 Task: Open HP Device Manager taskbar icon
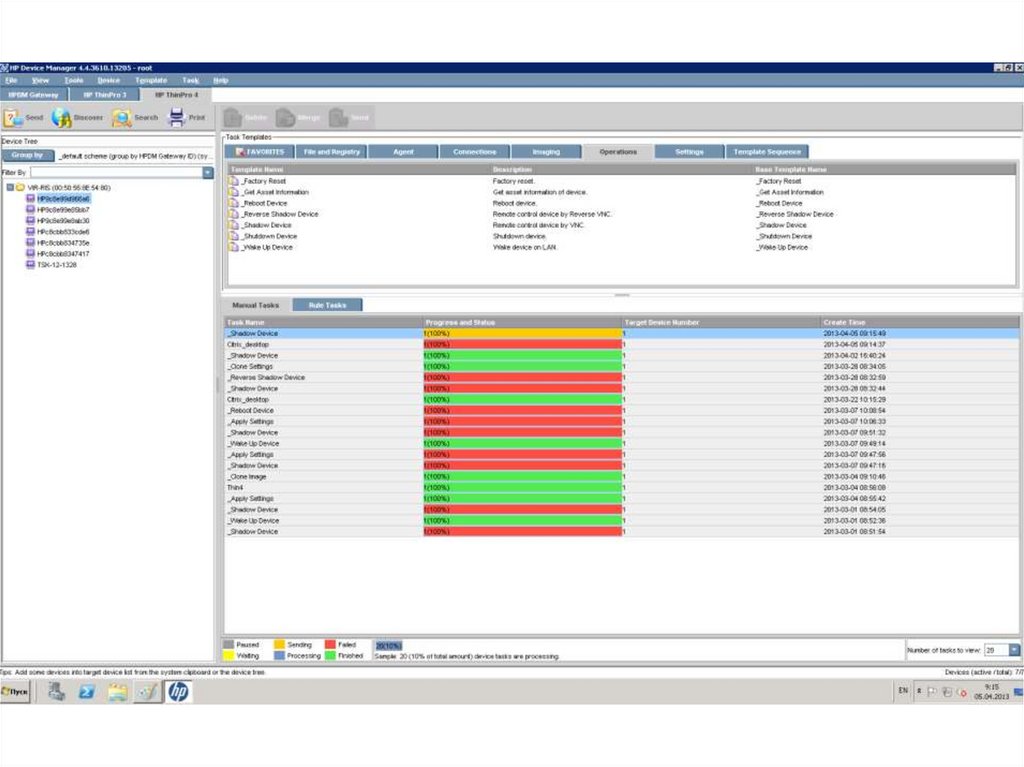coord(178,691)
